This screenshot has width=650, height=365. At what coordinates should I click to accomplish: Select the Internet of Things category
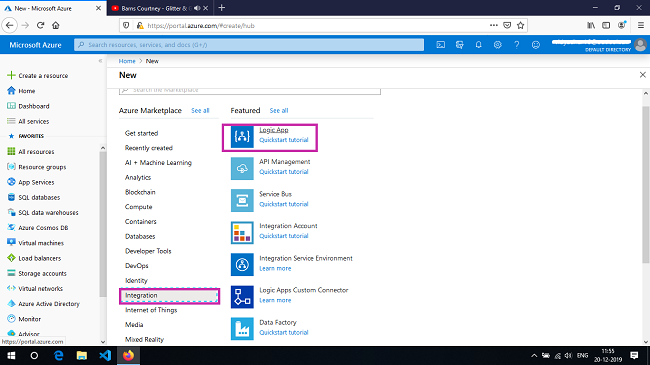[x=151, y=310]
